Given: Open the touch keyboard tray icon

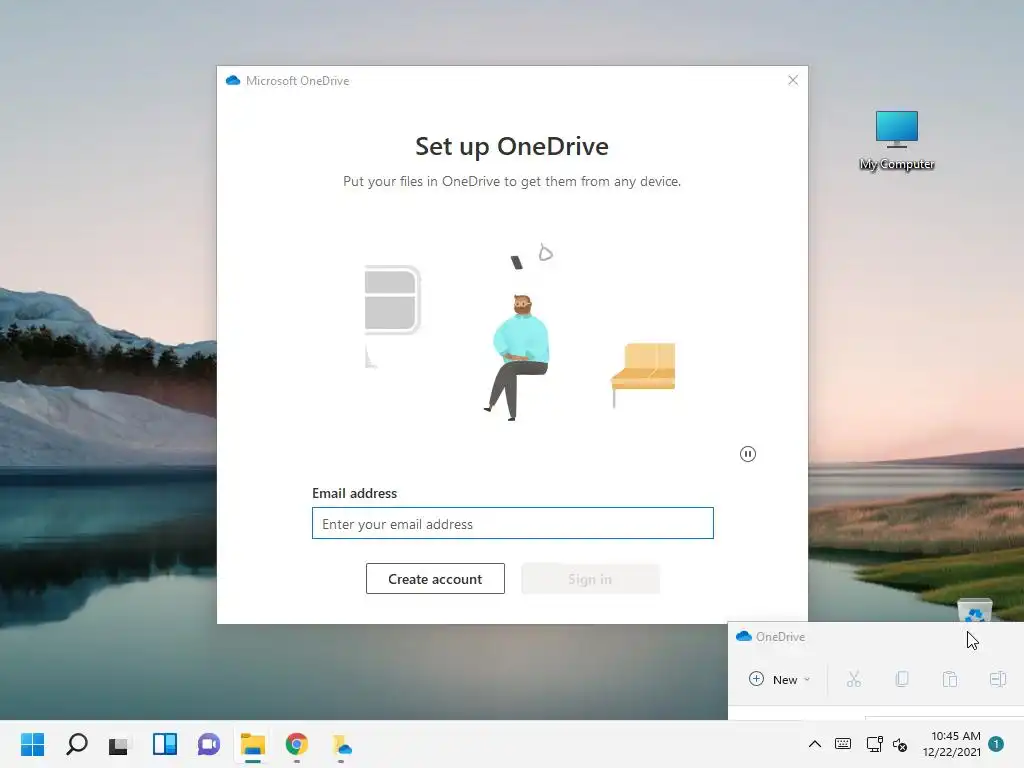Looking at the screenshot, I should tap(843, 744).
